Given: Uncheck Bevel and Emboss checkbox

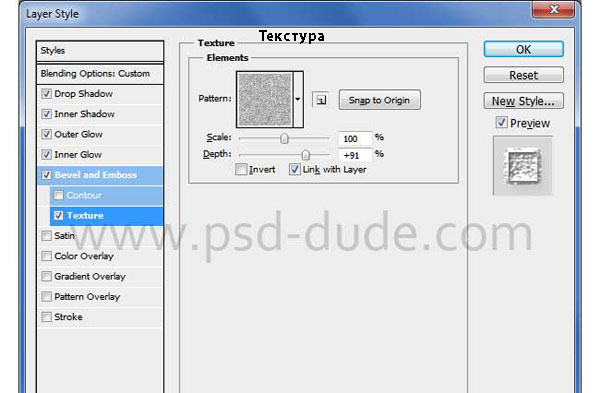Looking at the screenshot, I should click(x=47, y=175).
